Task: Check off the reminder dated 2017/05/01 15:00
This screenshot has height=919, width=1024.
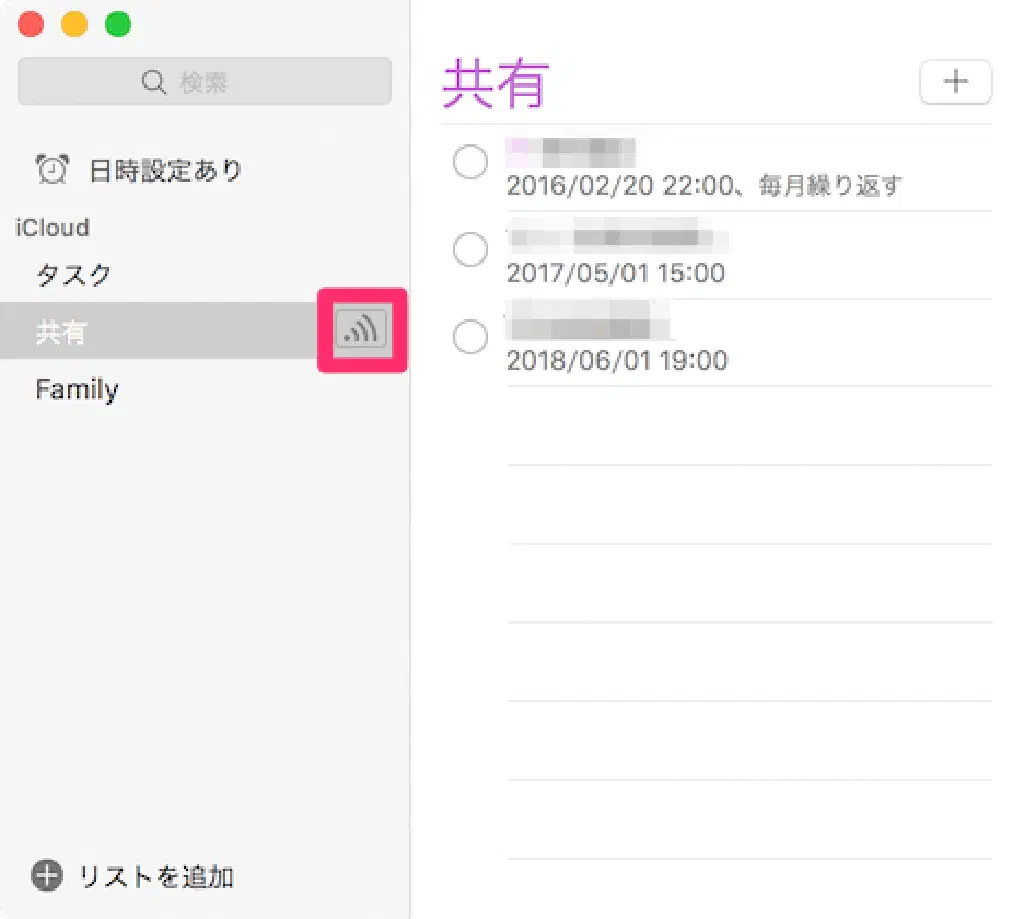Action: 470,250
